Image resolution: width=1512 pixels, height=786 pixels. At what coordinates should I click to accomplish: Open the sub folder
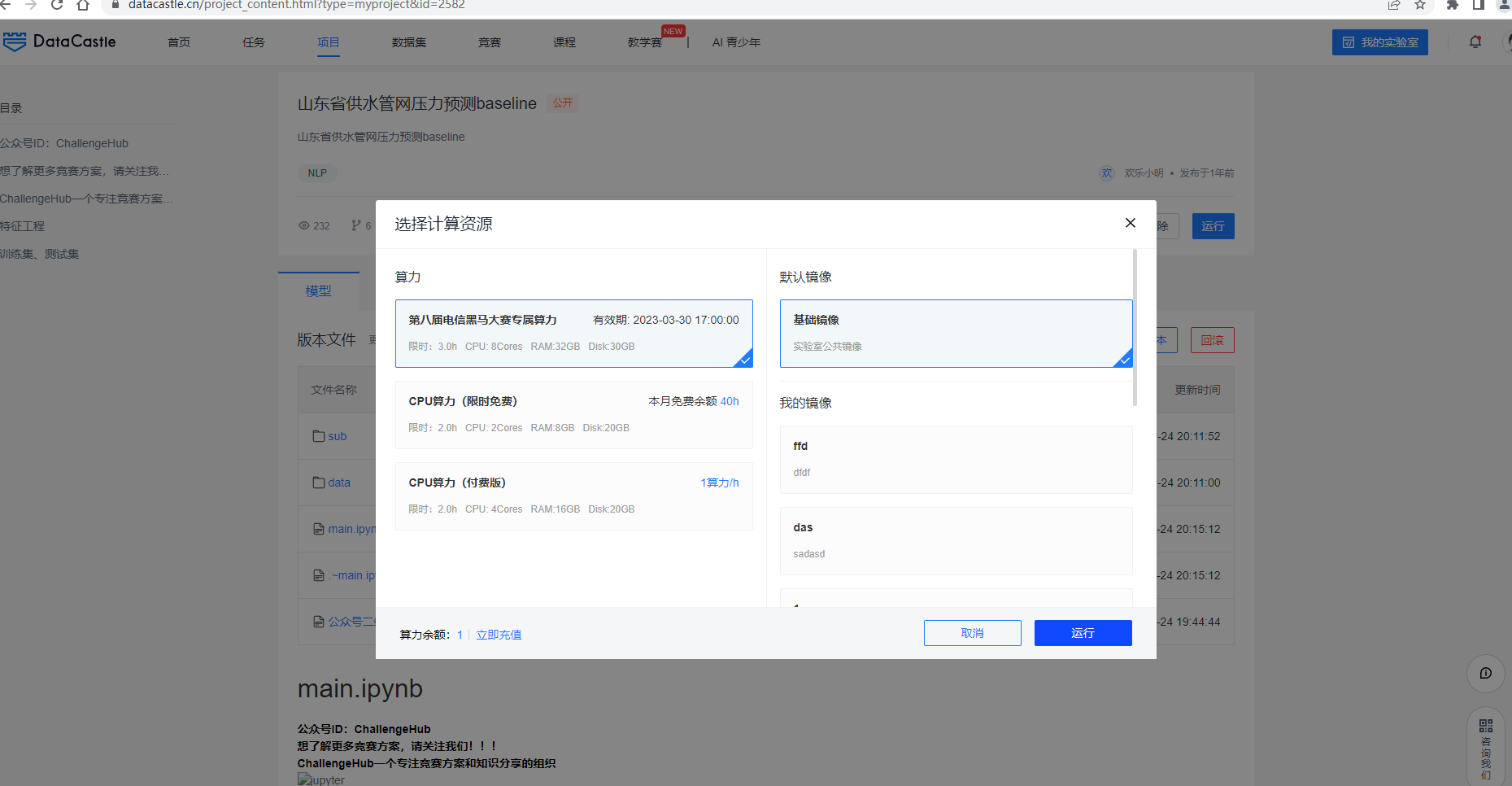pyautogui.click(x=338, y=437)
